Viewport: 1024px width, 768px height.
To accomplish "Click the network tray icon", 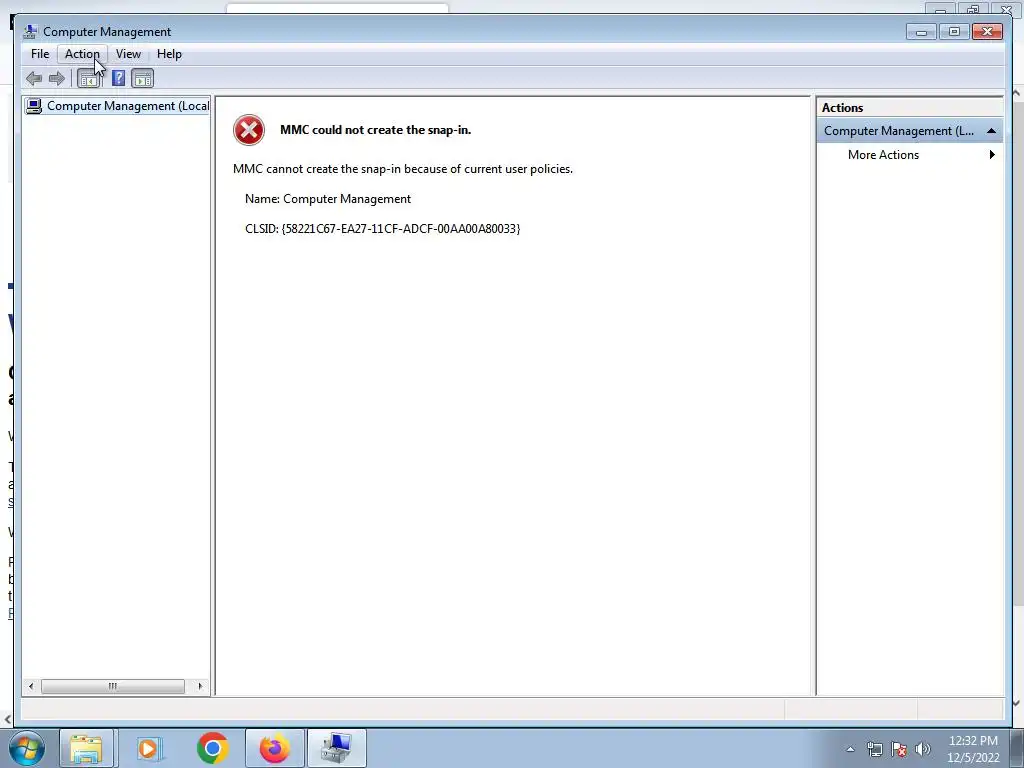I will 874,749.
